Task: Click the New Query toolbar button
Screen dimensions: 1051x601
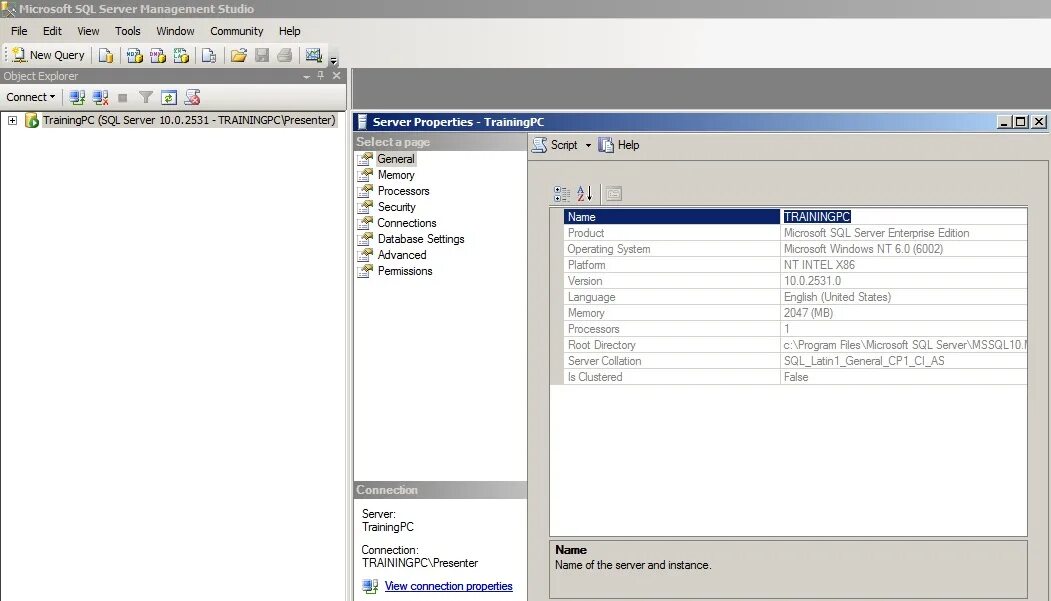Action: 48,55
